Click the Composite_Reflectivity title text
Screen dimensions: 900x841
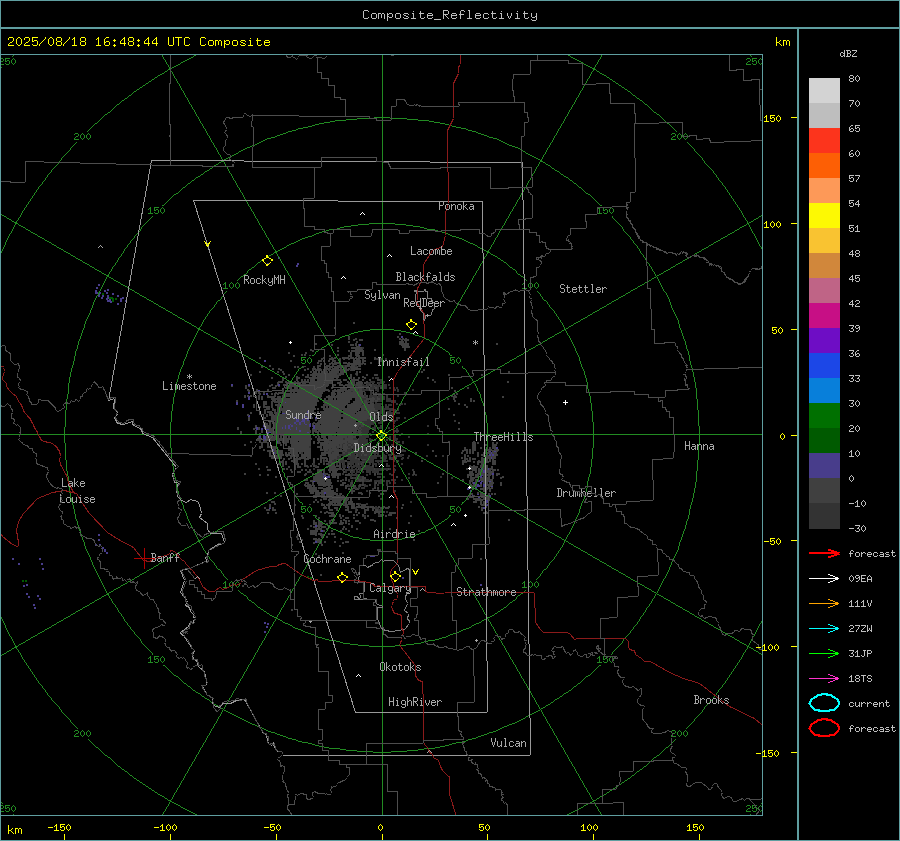[x=450, y=15]
